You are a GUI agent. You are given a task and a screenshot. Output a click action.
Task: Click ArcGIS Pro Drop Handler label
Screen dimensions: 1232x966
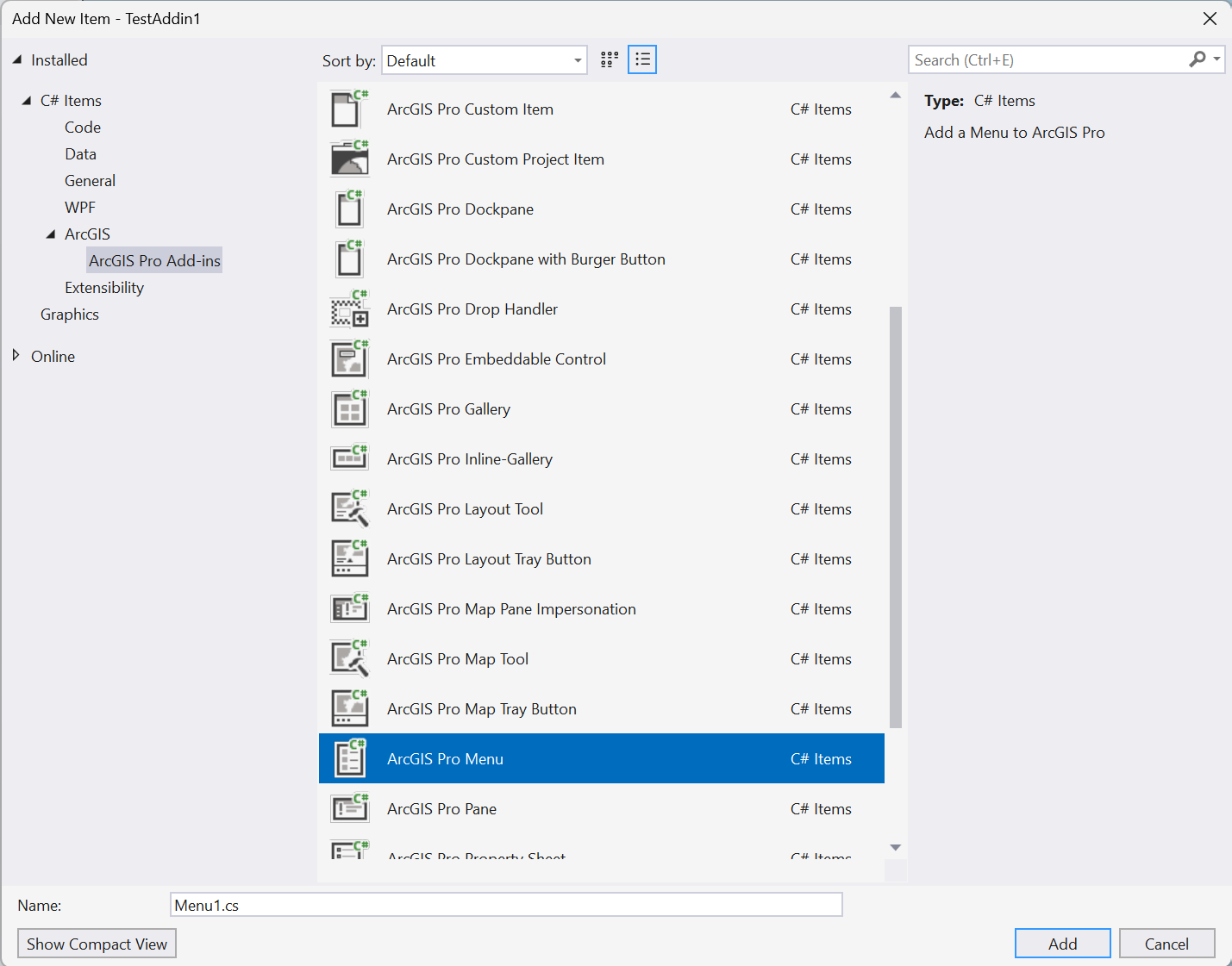tap(472, 308)
